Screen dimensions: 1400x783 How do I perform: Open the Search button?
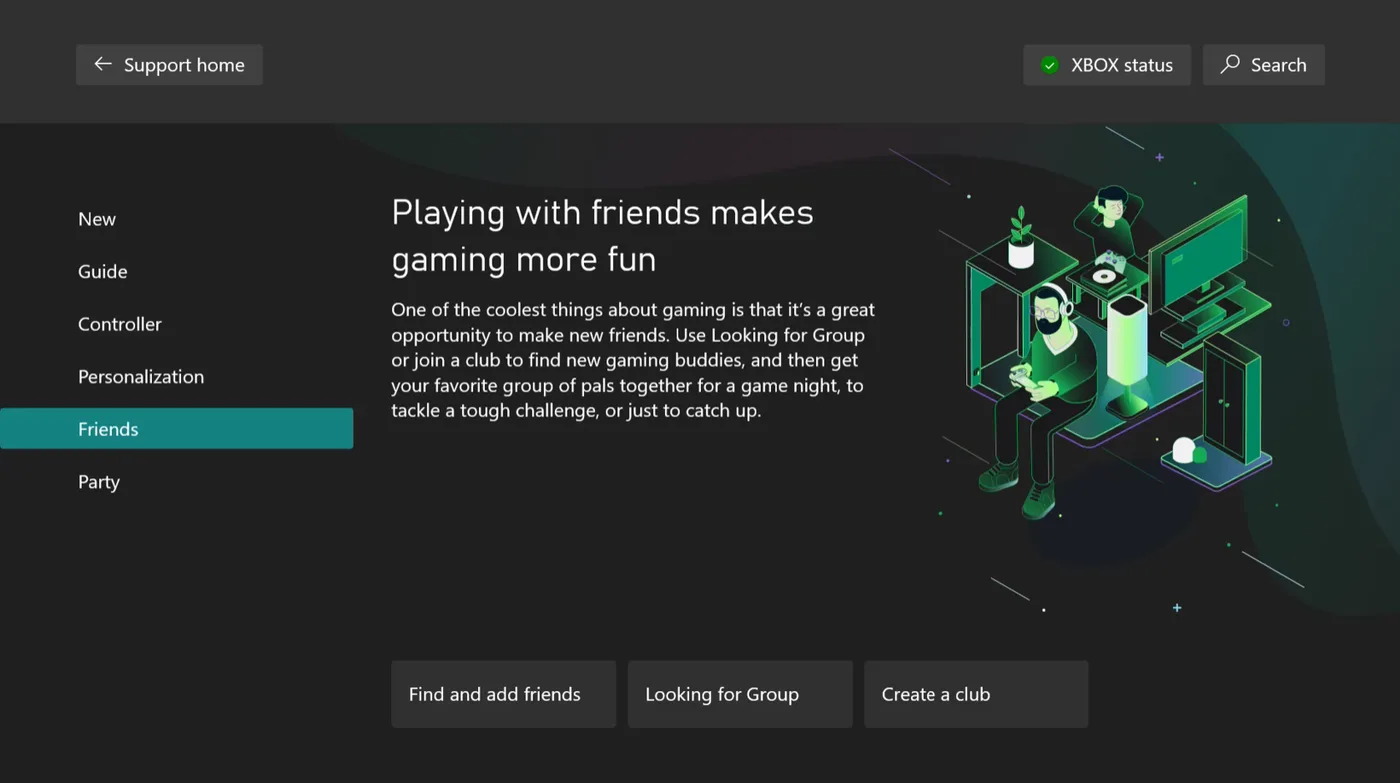point(1264,65)
